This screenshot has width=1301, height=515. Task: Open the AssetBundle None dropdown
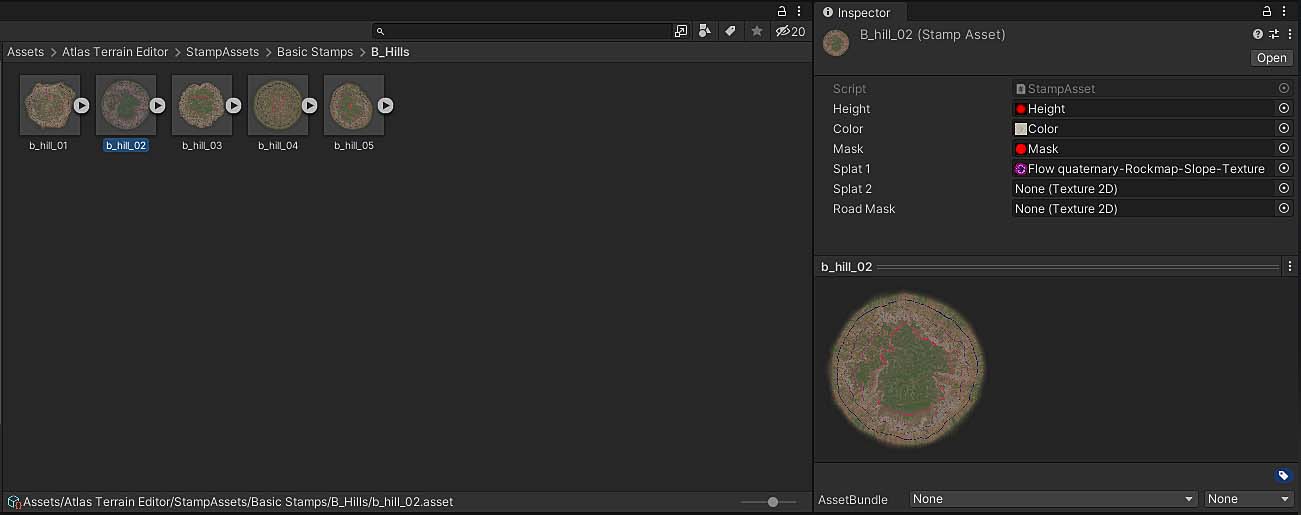(x=1053, y=499)
